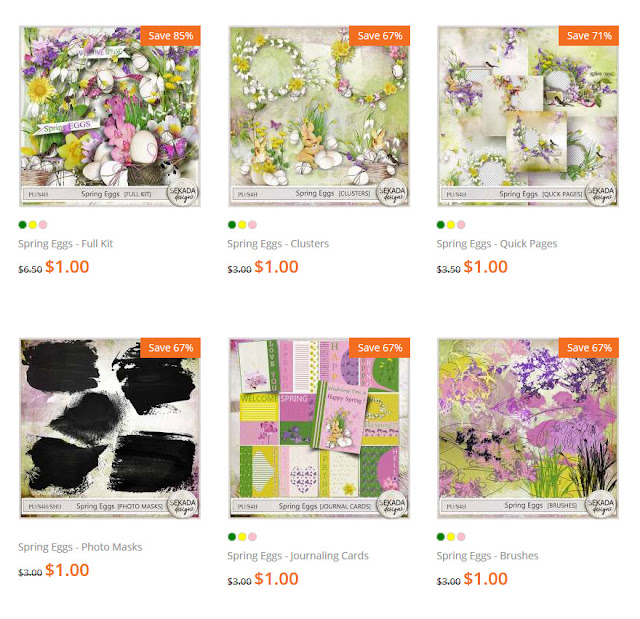Select pink color swatch under Quick Pages
Screen dimensions: 640x619
[x=461, y=224]
